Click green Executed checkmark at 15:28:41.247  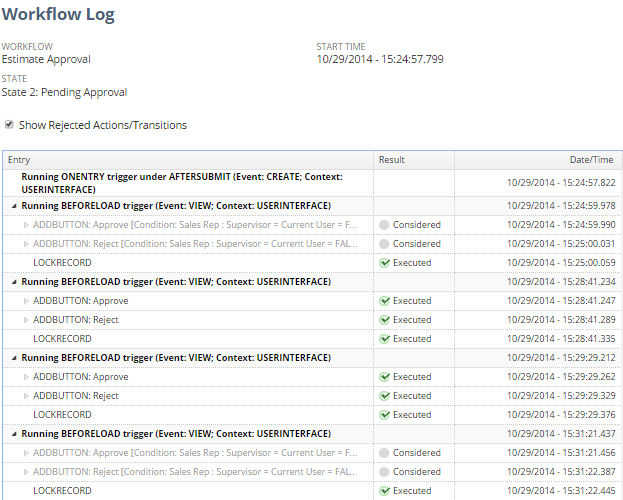384,301
